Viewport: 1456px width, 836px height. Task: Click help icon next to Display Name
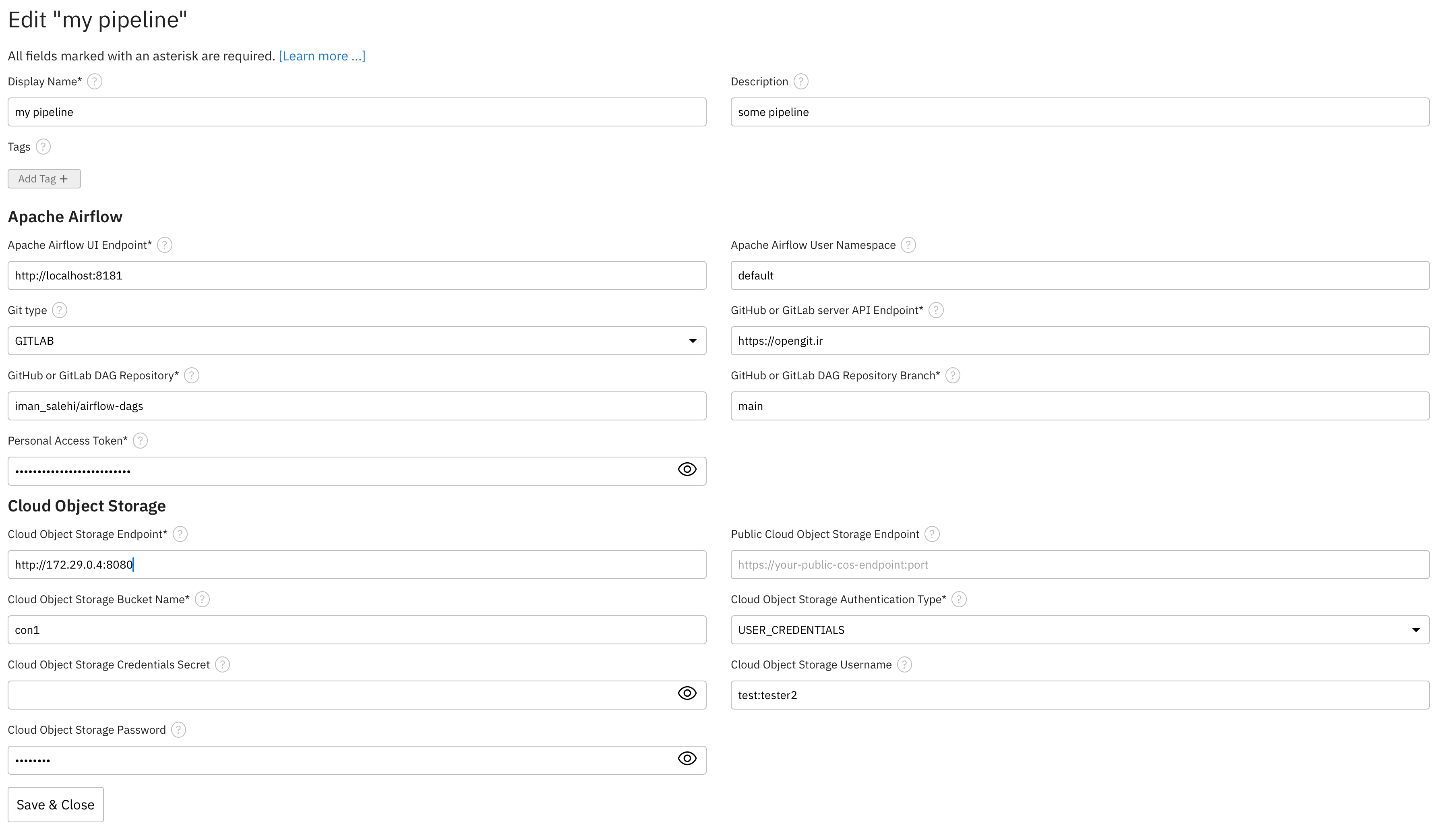pos(95,81)
